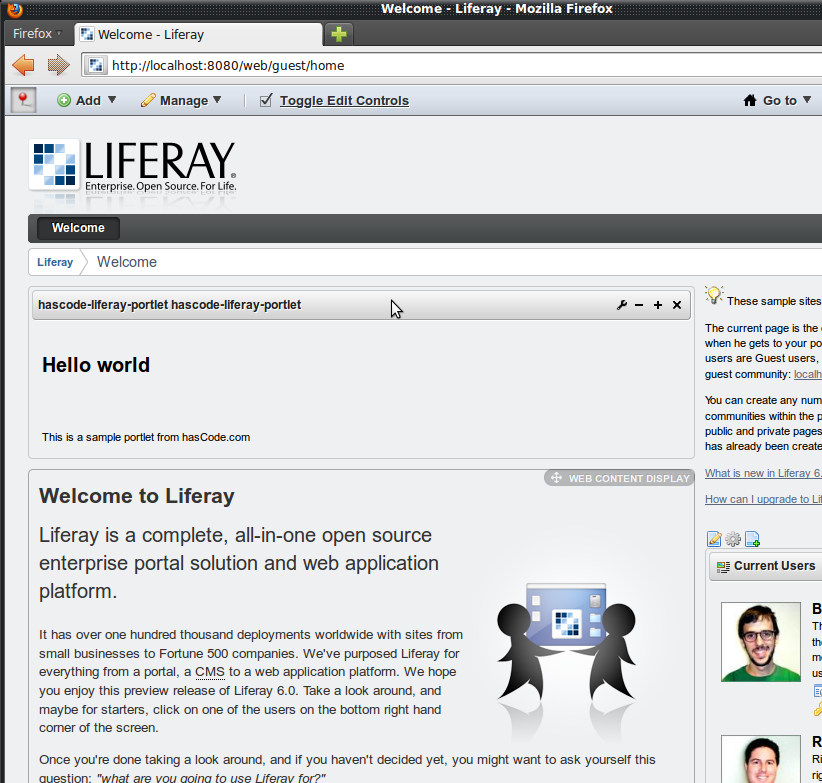The height and width of the screenshot is (783, 822).
Task: Remove the hascode-liferay-portlet with the X icon
Action: pos(677,305)
